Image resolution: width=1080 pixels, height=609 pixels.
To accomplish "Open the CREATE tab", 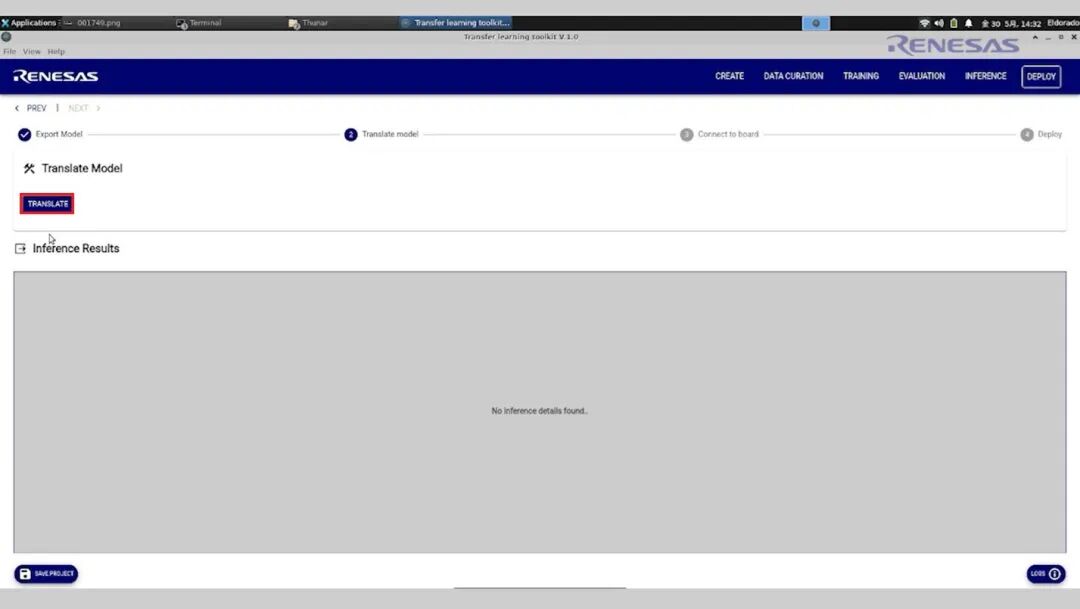I will 729,76.
